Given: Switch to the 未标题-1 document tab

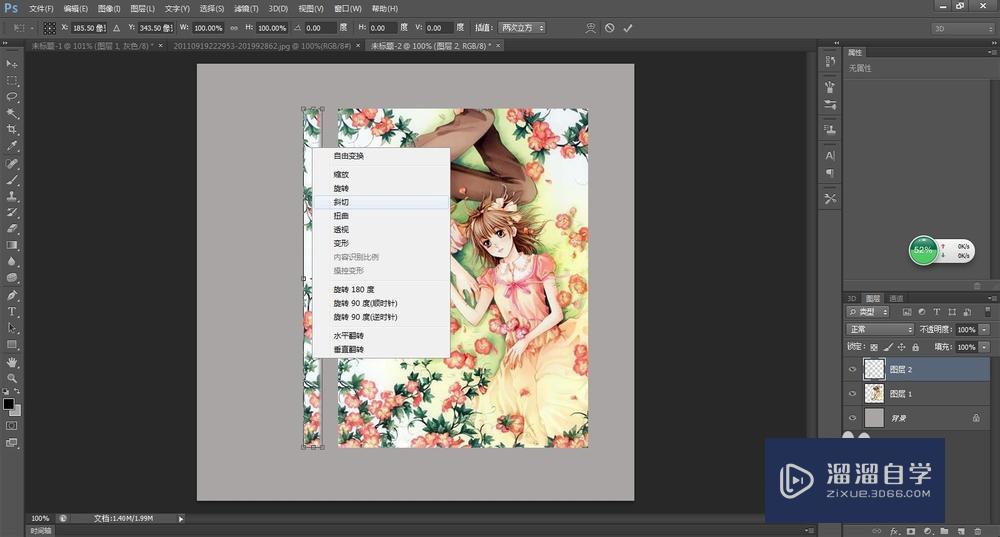Looking at the screenshot, I should click(90, 46).
